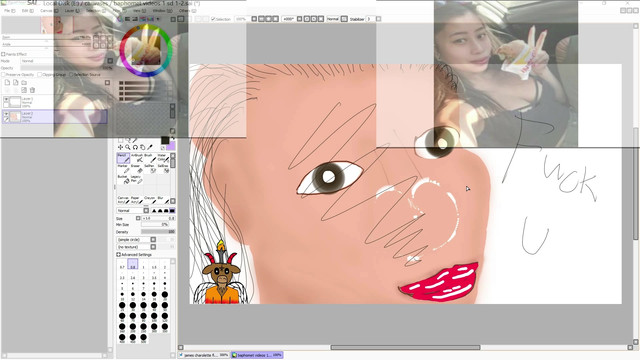
Task: Select the Paper Acryl brush
Action: pos(137,200)
